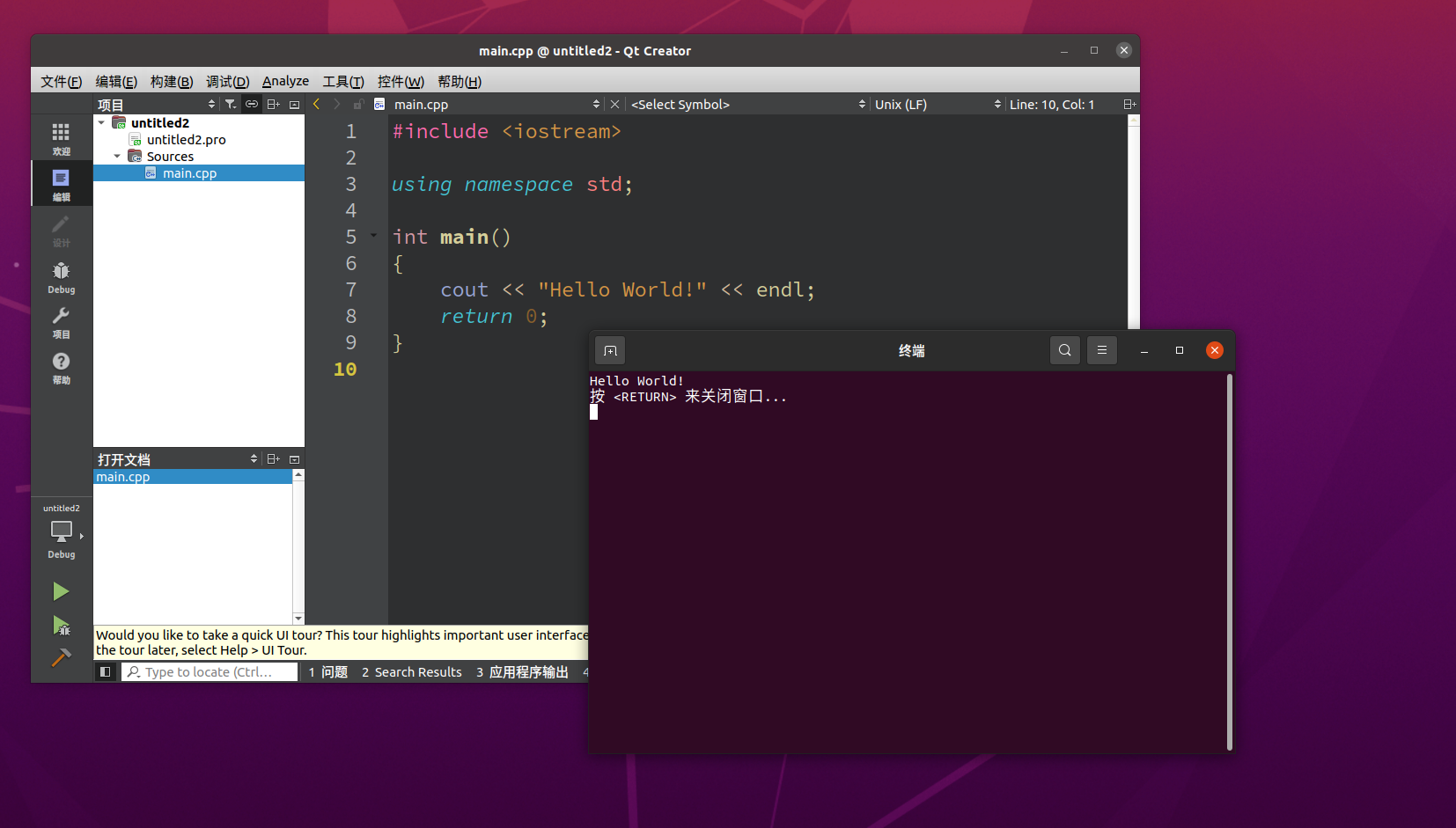Show the 问题 (Issues) output pane
The image size is (1456, 828).
[327, 671]
